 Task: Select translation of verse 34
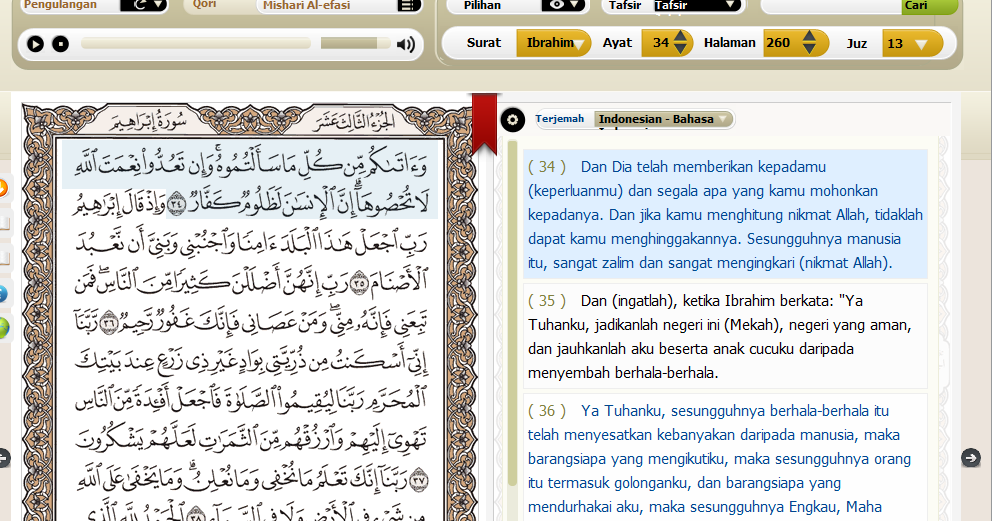pos(725,214)
